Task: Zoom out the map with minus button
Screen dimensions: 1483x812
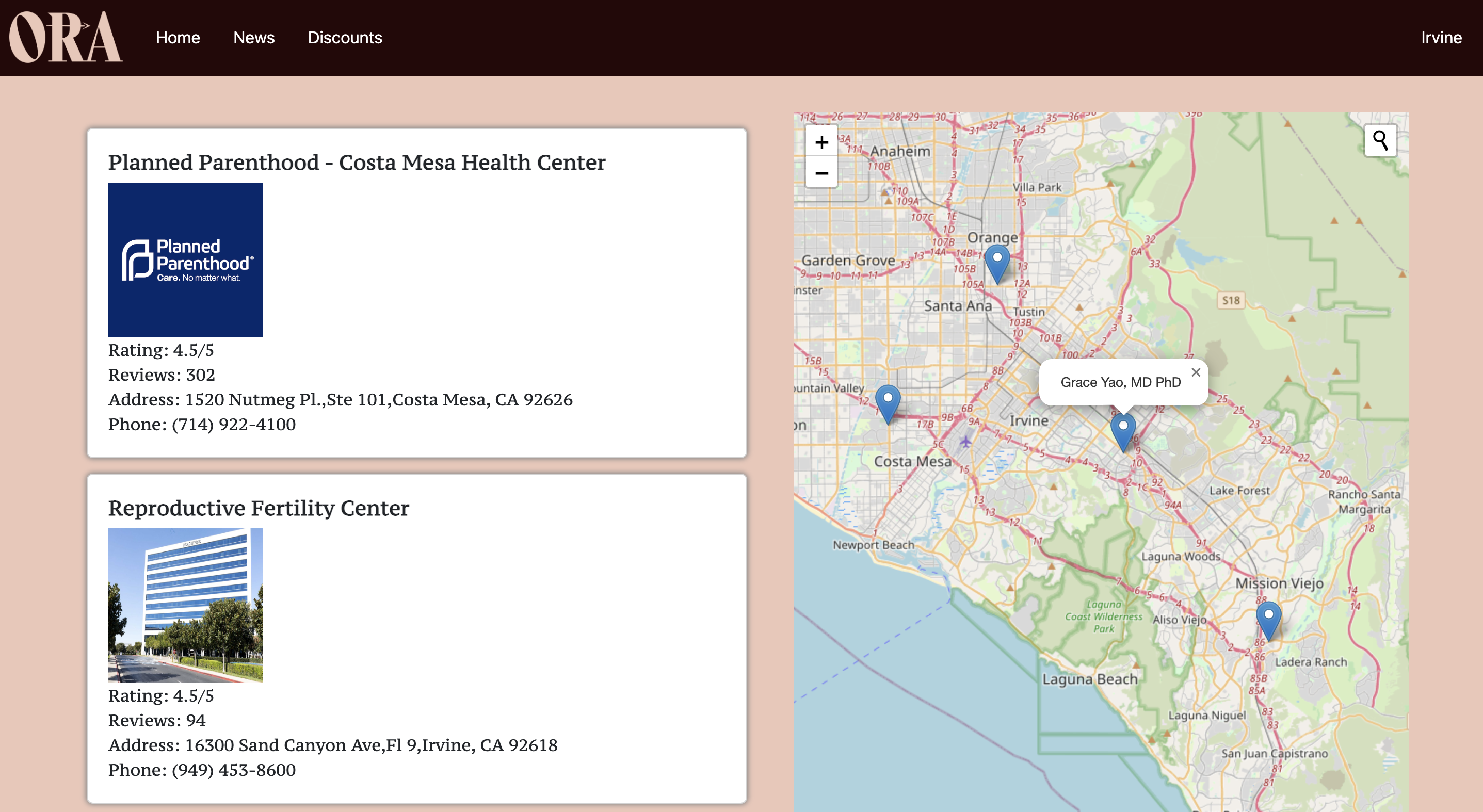Action: [821, 173]
